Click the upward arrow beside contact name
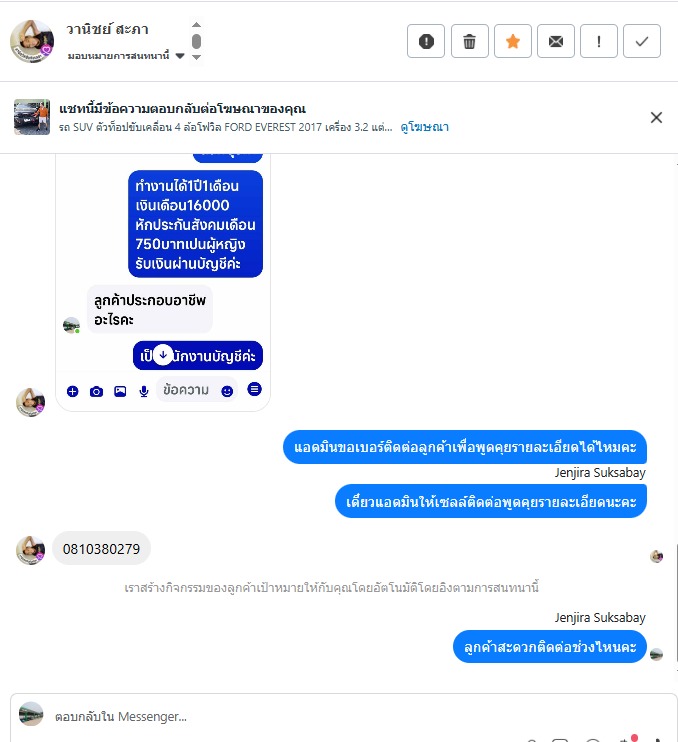 coord(196,25)
